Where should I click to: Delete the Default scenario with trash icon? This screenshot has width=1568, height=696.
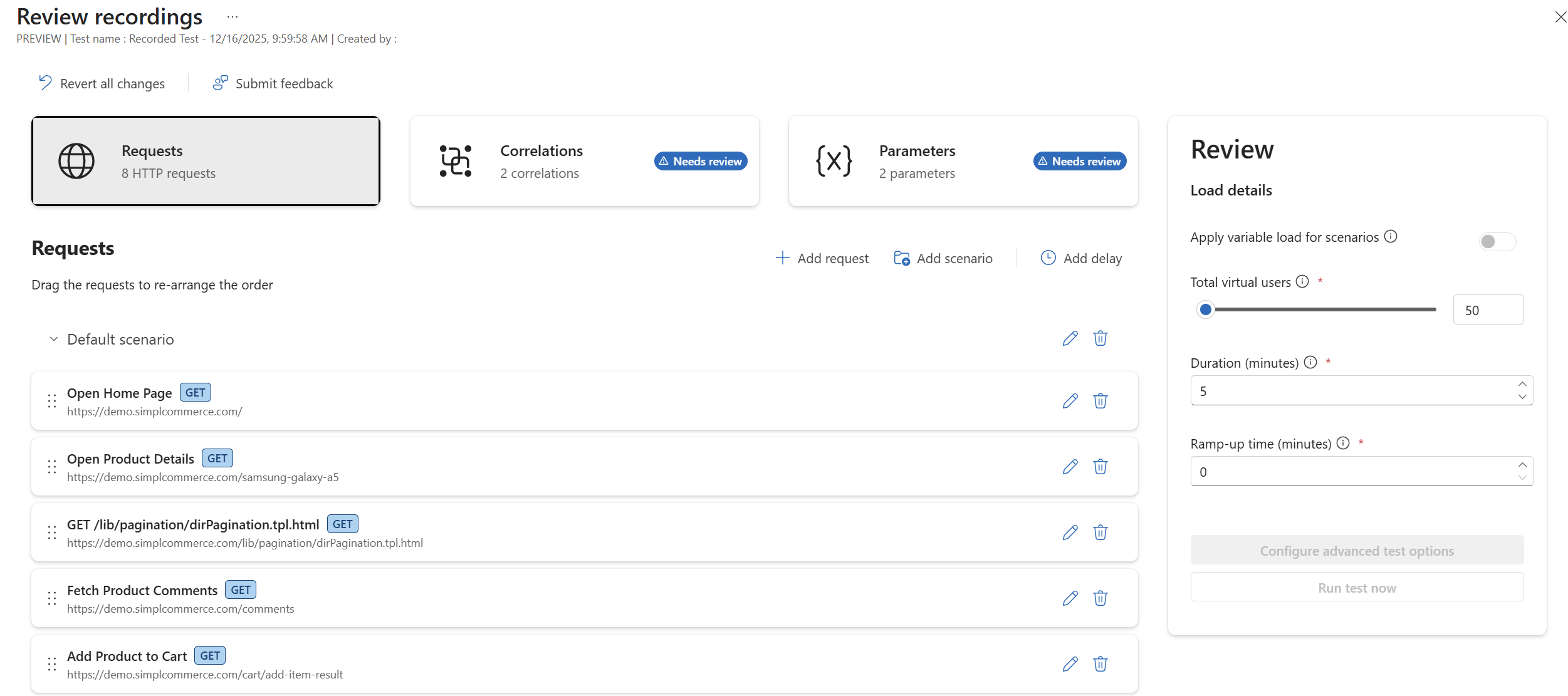click(1100, 338)
